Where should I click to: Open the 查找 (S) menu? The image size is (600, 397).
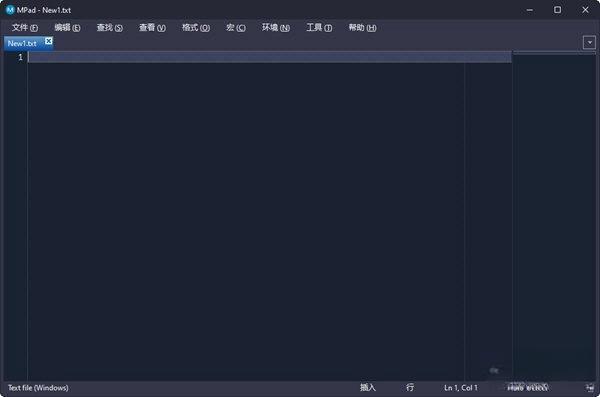tap(109, 28)
